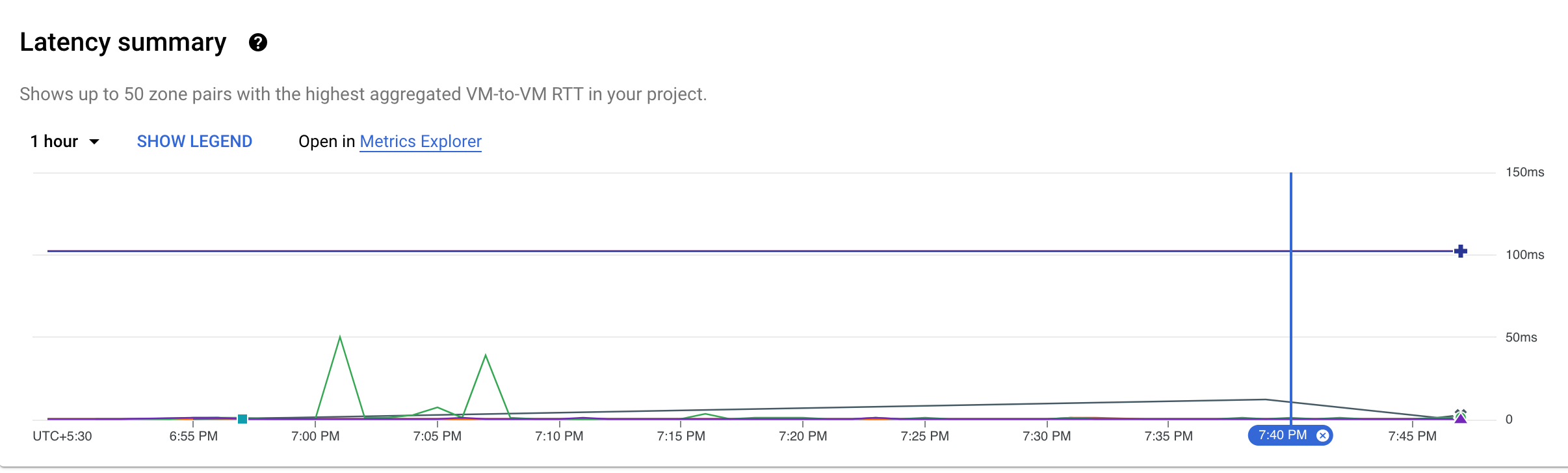Click the 7:20 PM x-axis label
Viewport: 1568px width, 473px height.
803,436
